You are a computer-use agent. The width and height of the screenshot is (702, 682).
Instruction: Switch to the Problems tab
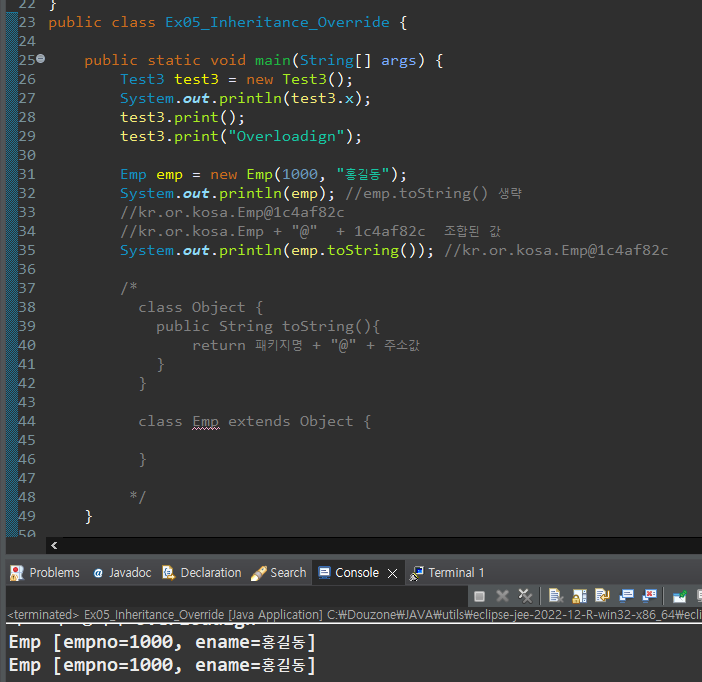click(x=45, y=573)
